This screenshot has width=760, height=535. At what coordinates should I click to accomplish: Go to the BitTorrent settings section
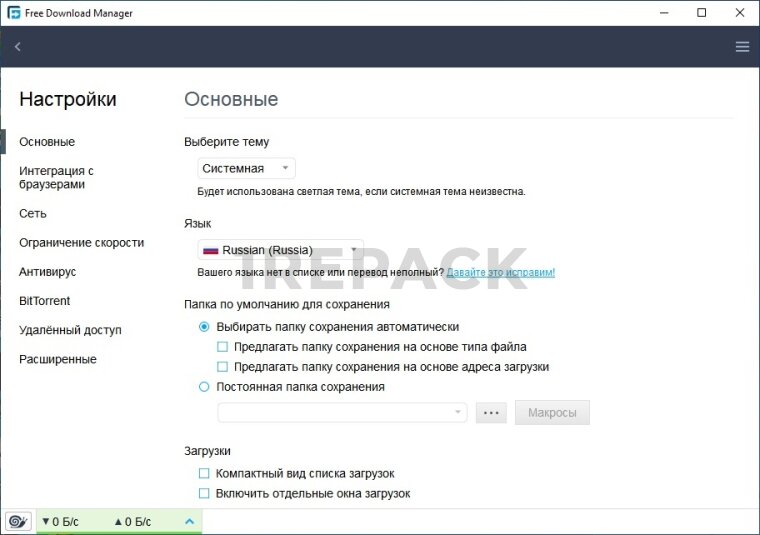click(45, 301)
